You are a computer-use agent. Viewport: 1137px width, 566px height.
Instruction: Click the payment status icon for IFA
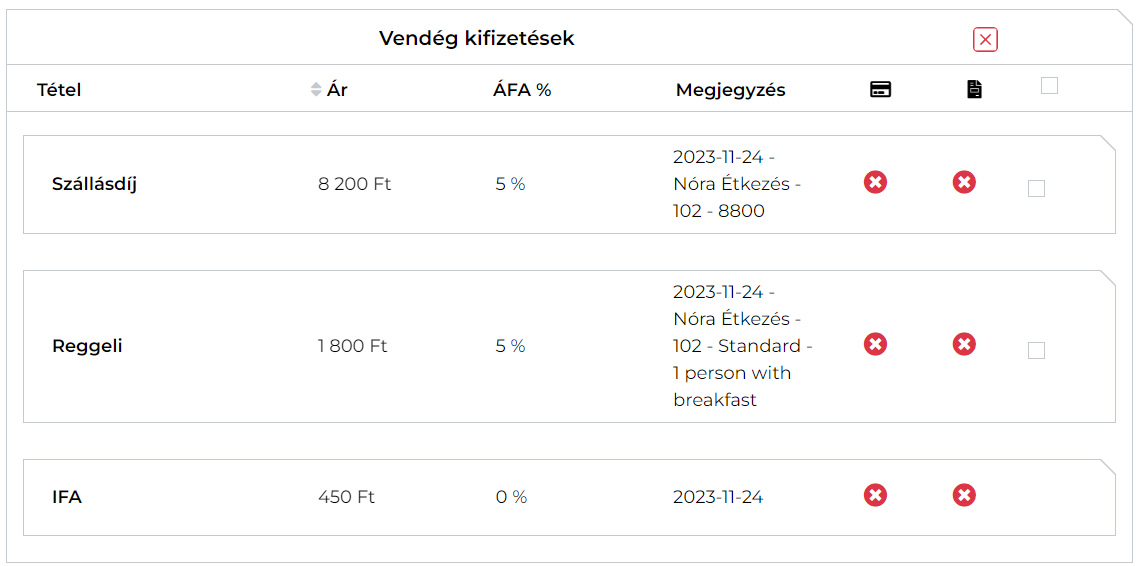coord(875,495)
